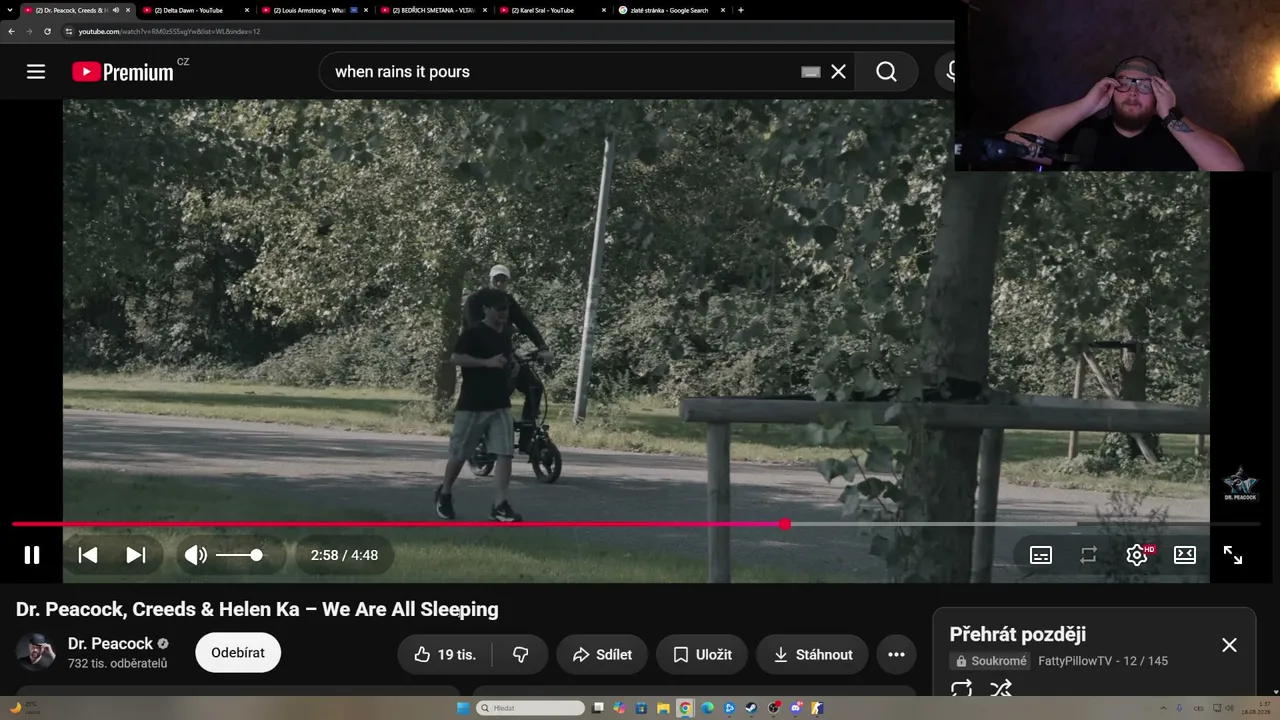Show hidden system tray icons
This screenshot has height=720, width=1280.
point(1163,708)
